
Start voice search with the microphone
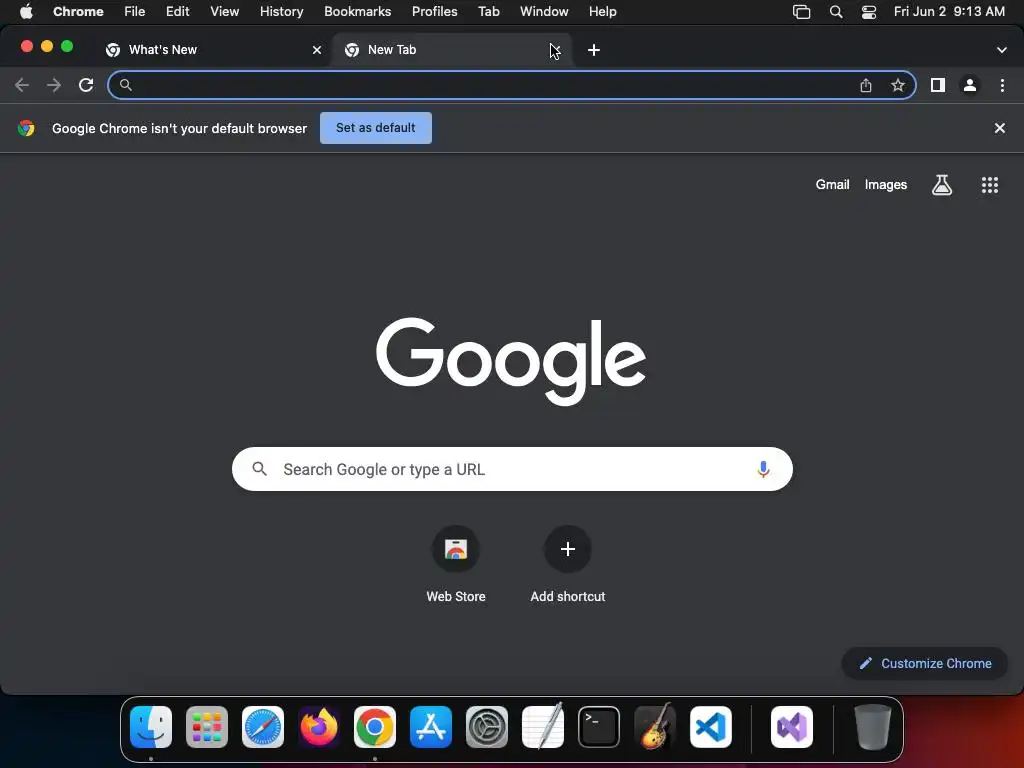click(763, 469)
